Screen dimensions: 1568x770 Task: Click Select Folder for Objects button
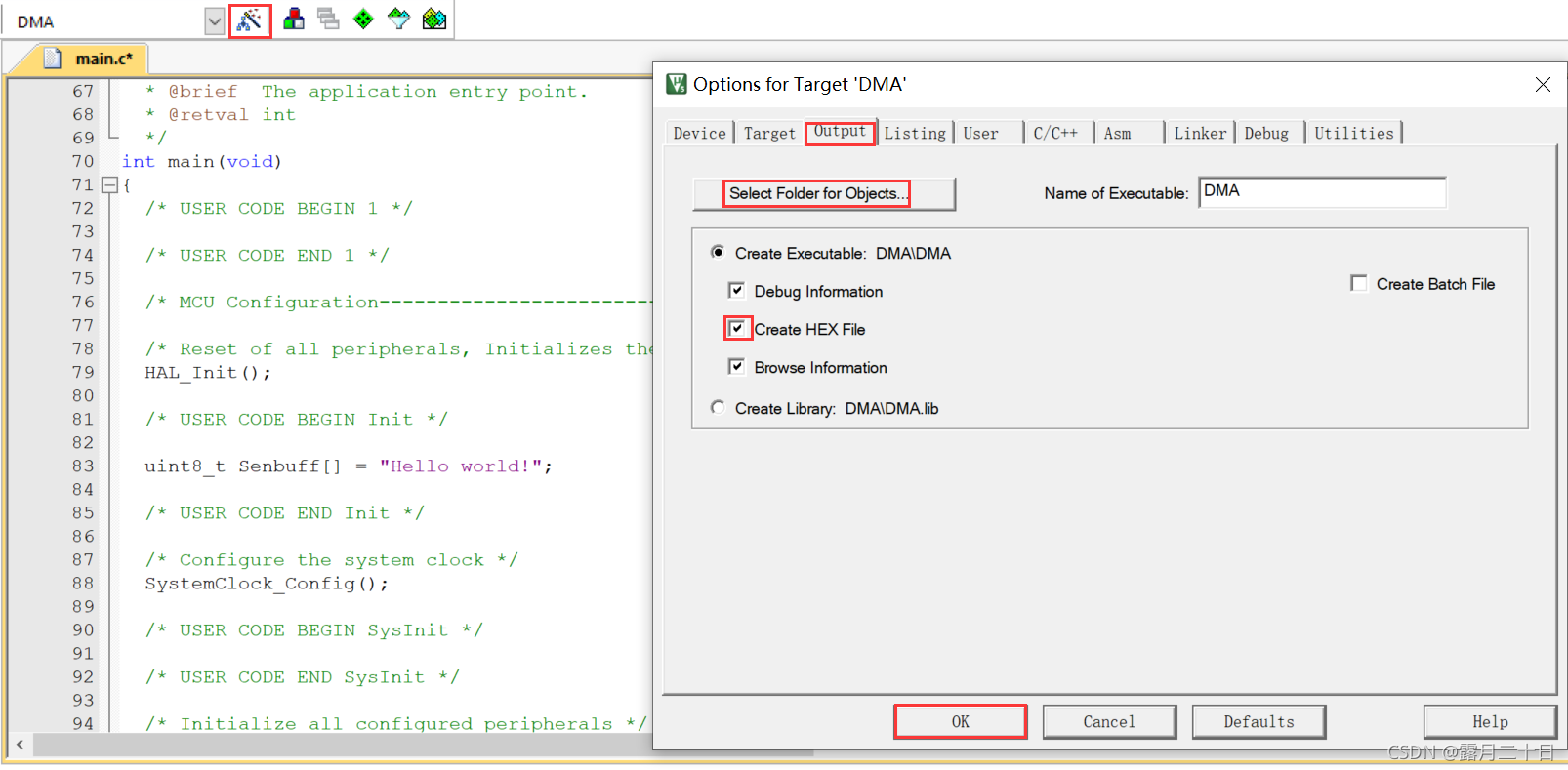point(823,193)
